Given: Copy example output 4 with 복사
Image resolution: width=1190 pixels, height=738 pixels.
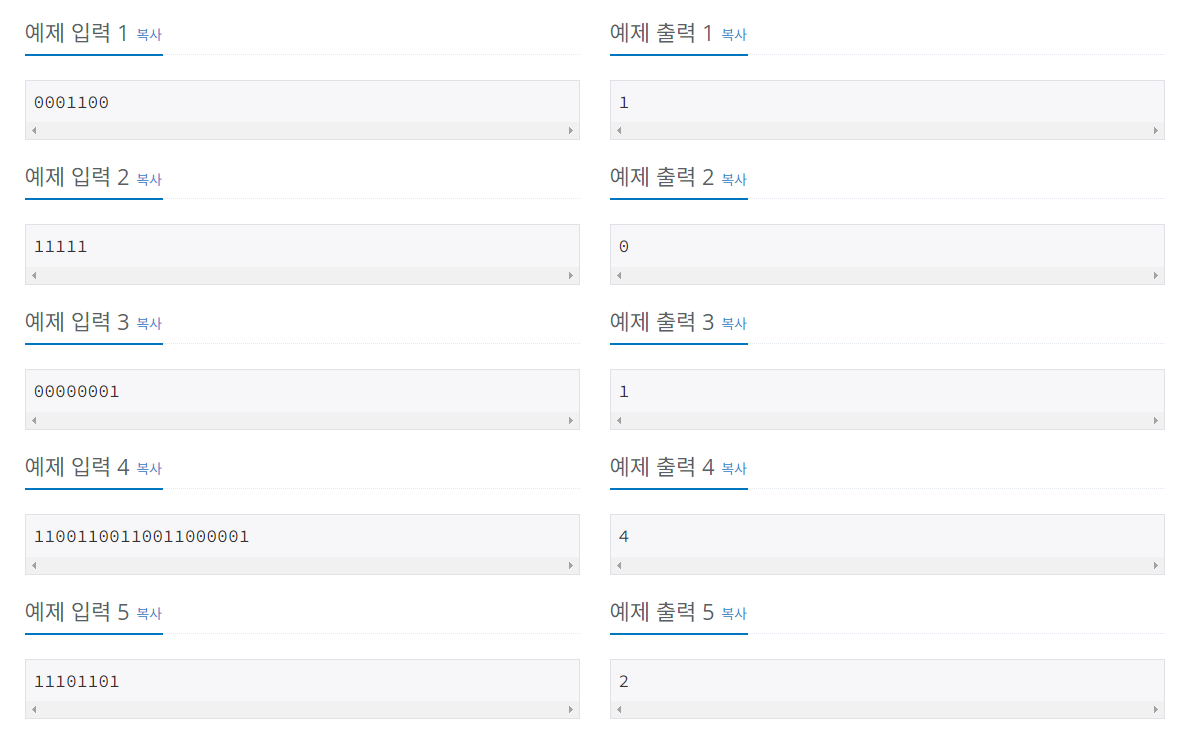Looking at the screenshot, I should 734,469.
